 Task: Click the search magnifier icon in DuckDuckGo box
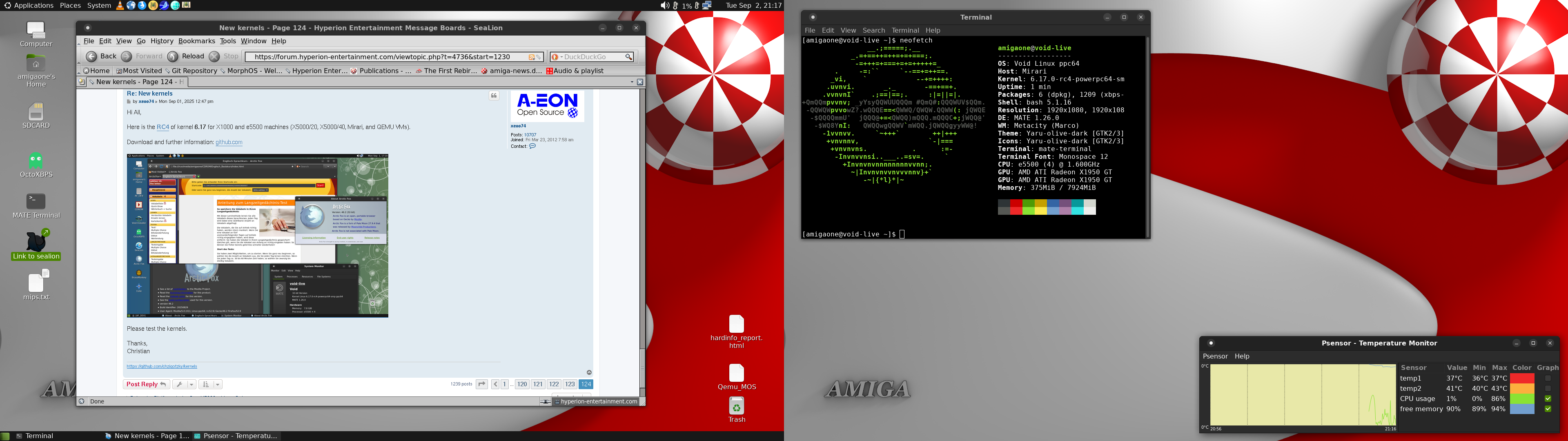(629, 57)
